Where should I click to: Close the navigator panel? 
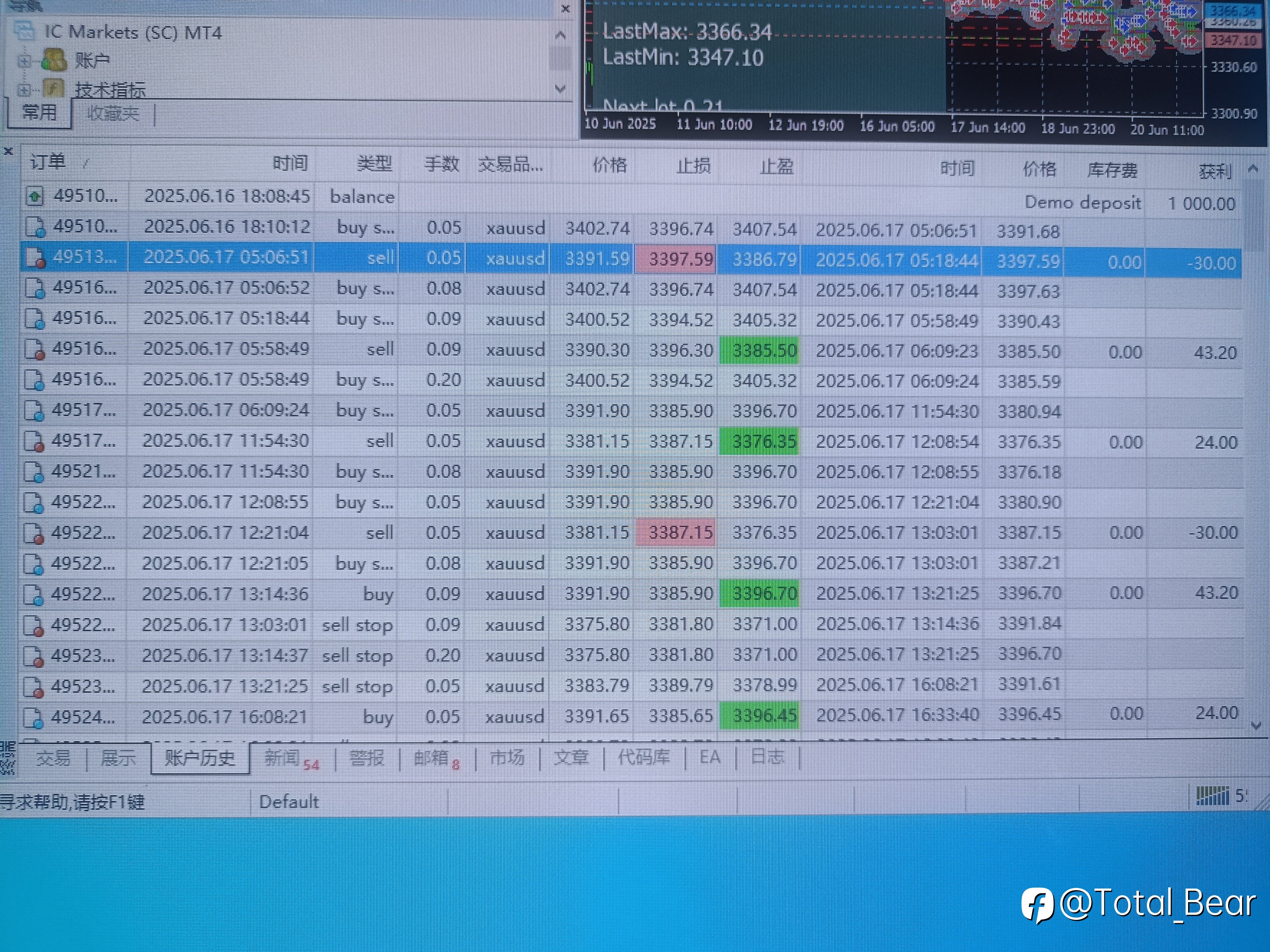tap(565, 9)
